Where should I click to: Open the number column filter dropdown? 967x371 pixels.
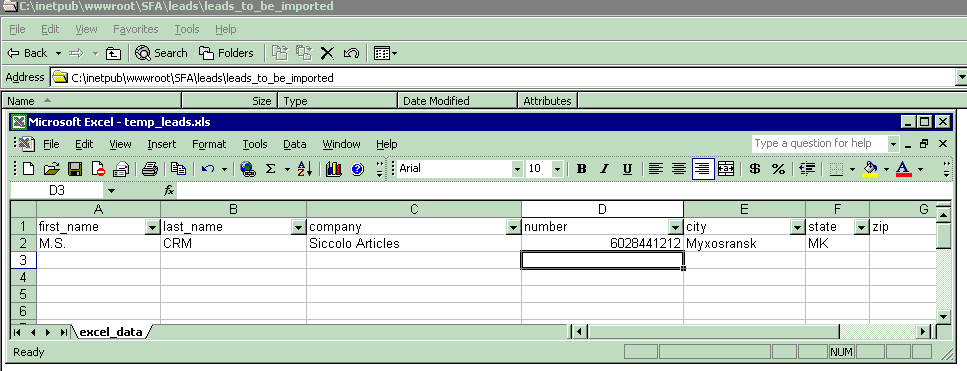click(676, 227)
